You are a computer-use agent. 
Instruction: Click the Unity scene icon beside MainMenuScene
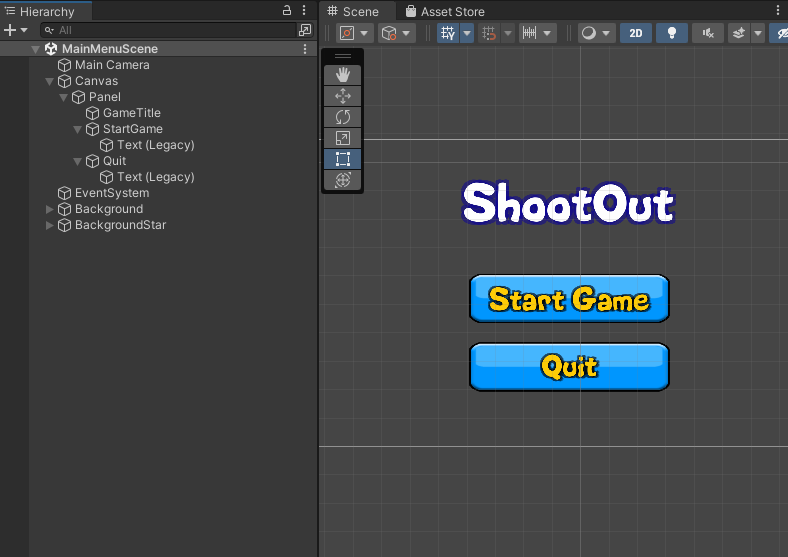pyautogui.click(x=51, y=49)
